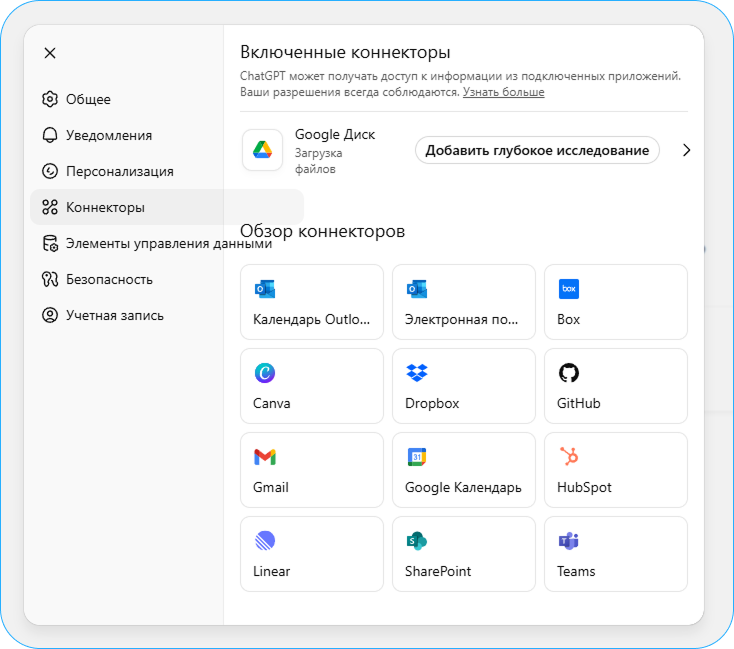Follow the Узнать больше link
734x649 pixels.
tap(504, 92)
